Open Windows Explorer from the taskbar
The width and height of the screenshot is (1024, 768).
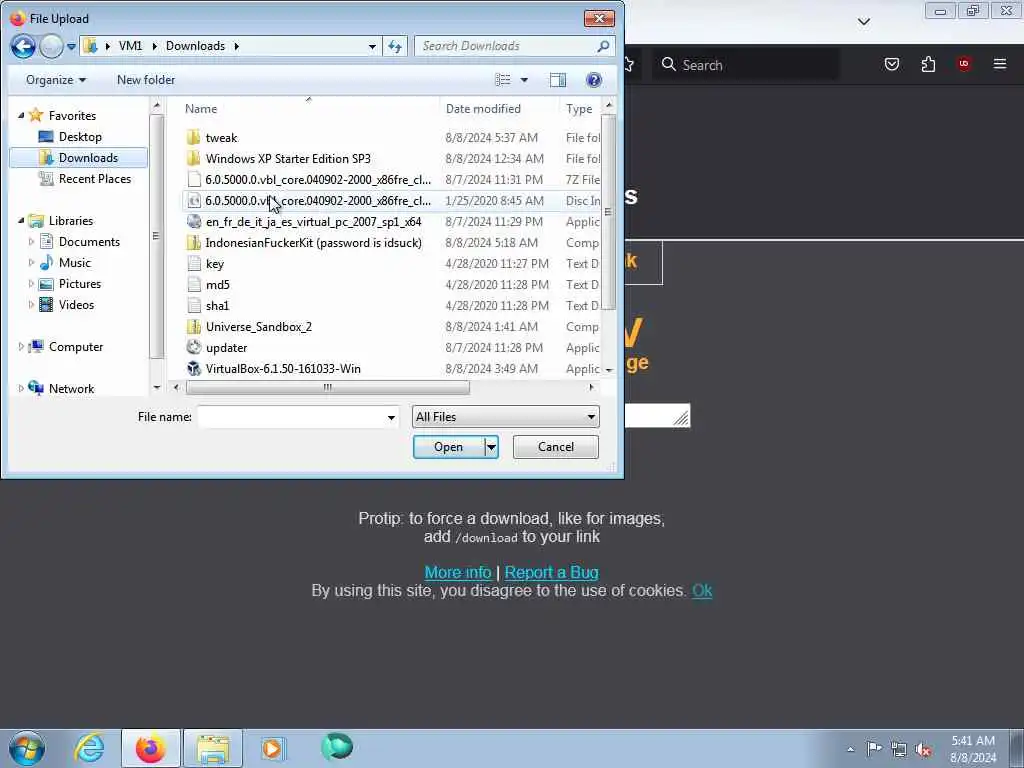point(213,749)
